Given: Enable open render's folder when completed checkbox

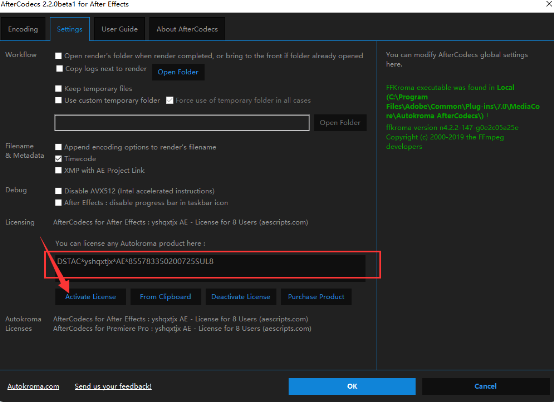Looking at the screenshot, I should (x=58, y=56).
